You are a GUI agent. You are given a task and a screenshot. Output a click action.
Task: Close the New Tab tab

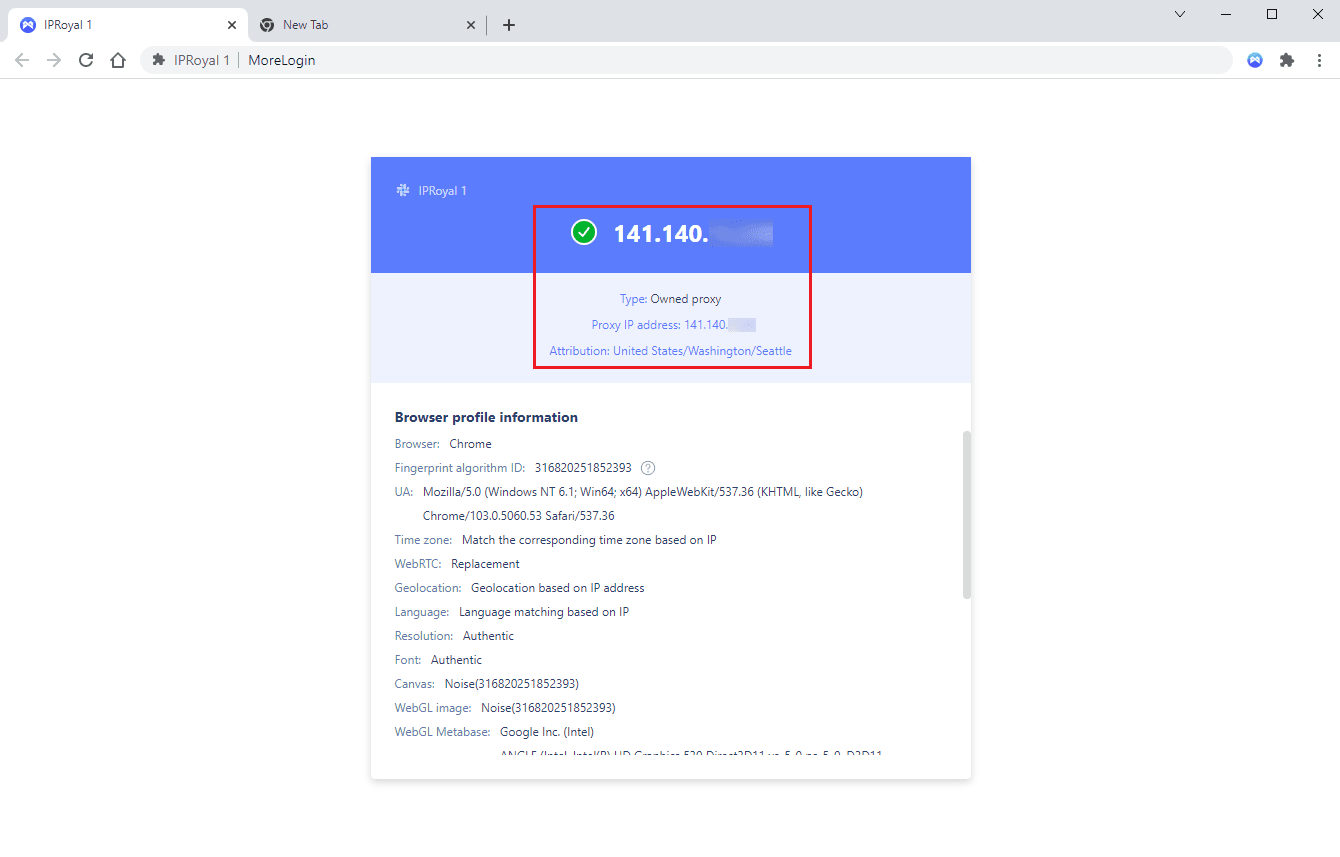[471, 25]
